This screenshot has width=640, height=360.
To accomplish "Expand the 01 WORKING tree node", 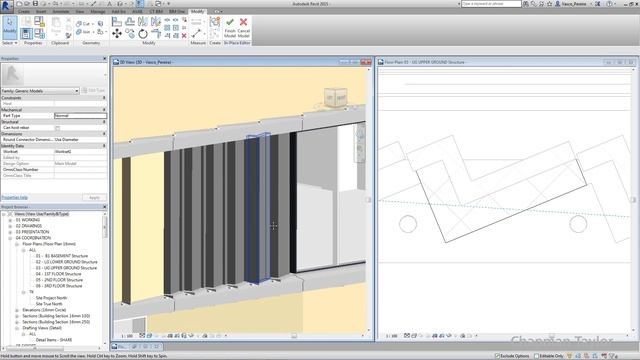I will click(x=10, y=220).
